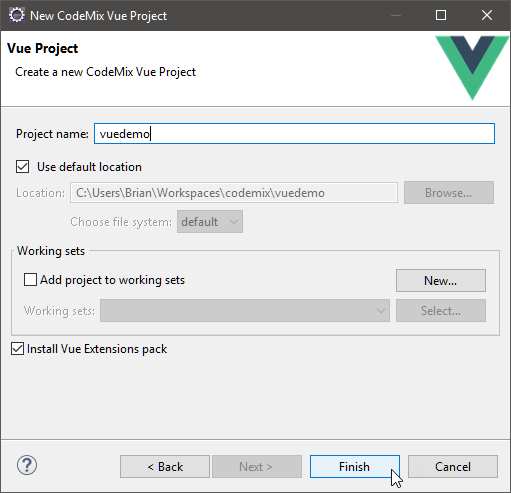Close the dialog with the X button
This screenshot has height=493, width=511.
(x=487, y=15)
